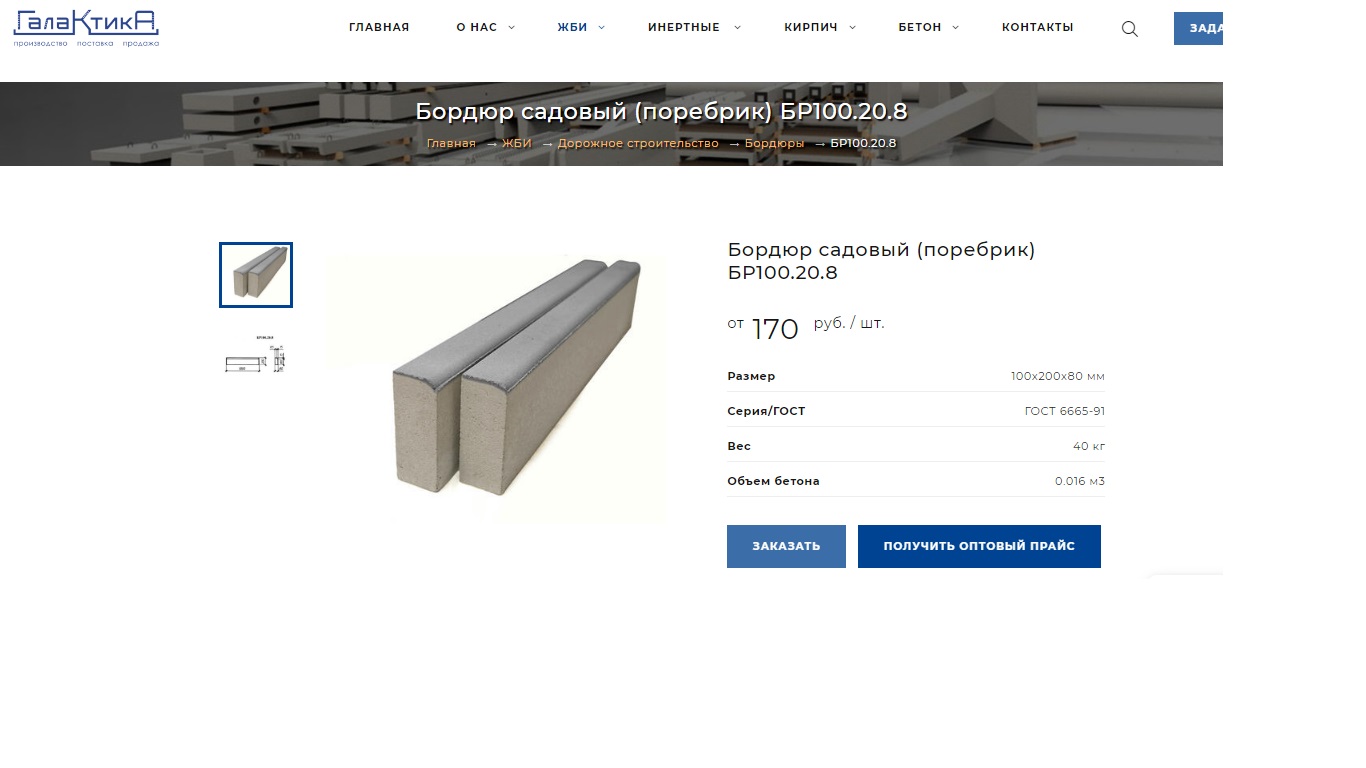Click the large curb product image
The width and height of the screenshot is (1366, 768).
(495, 388)
